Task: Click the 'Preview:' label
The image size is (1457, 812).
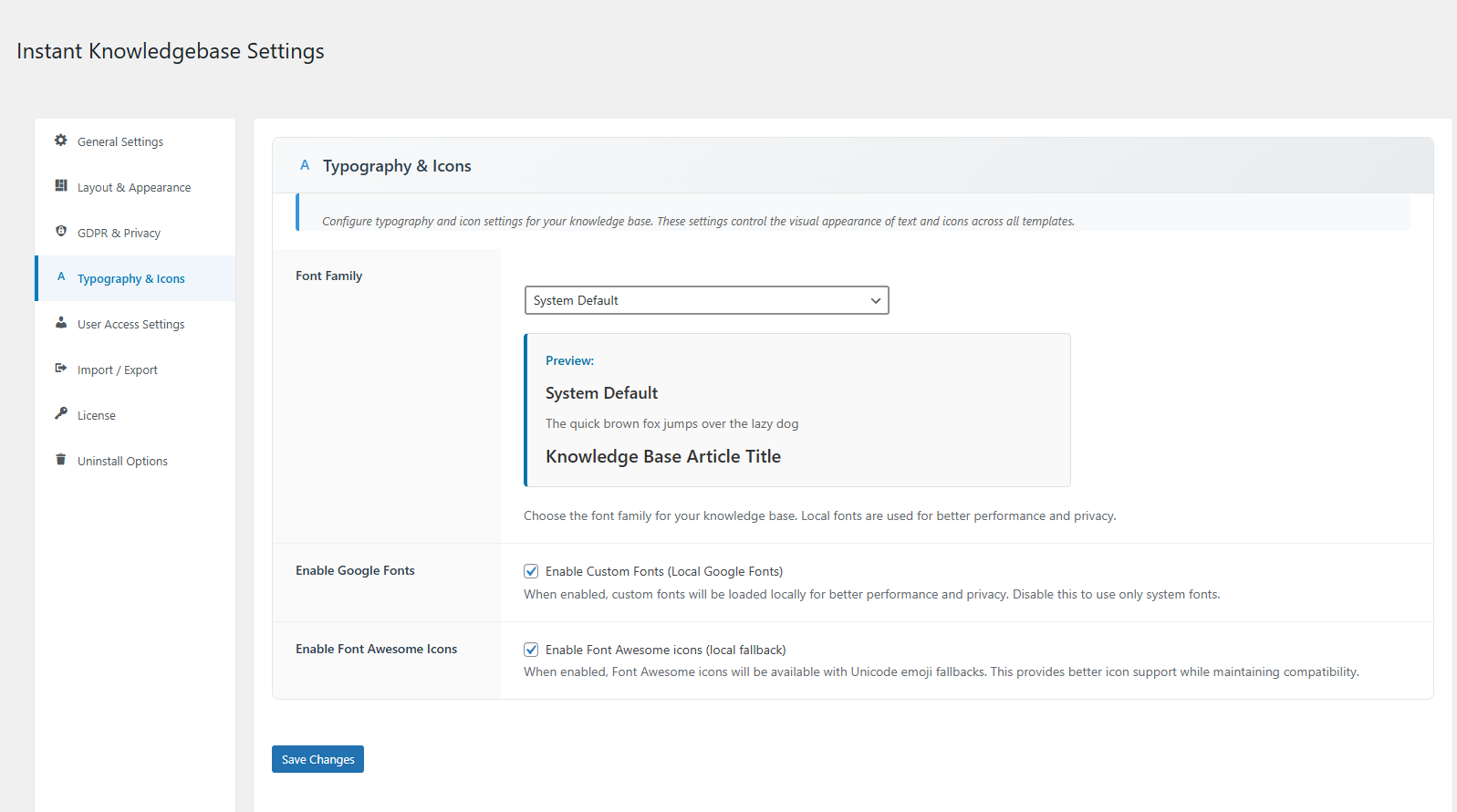Action: [569, 360]
